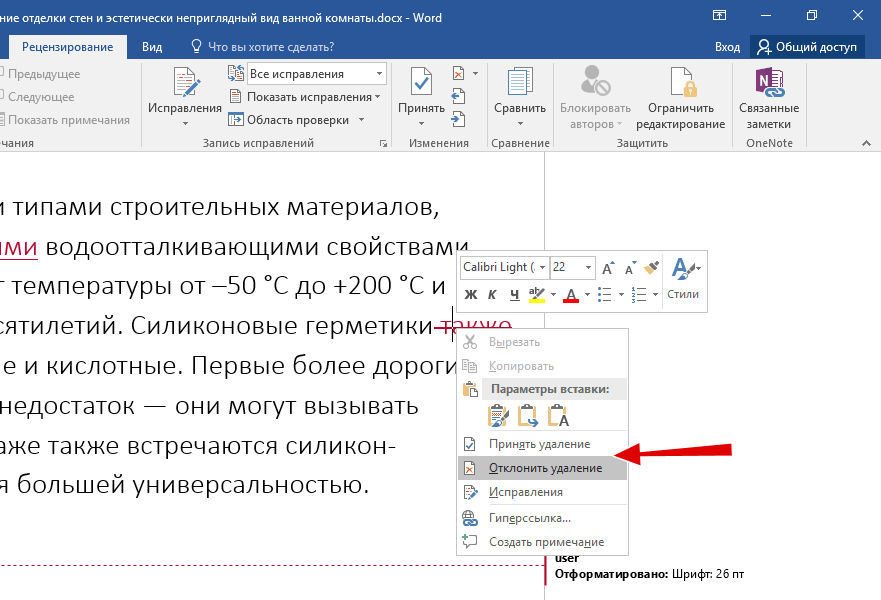This screenshot has height=600, width=881.
Task: Click 'Общий доступ' share button
Action: click(x=807, y=47)
